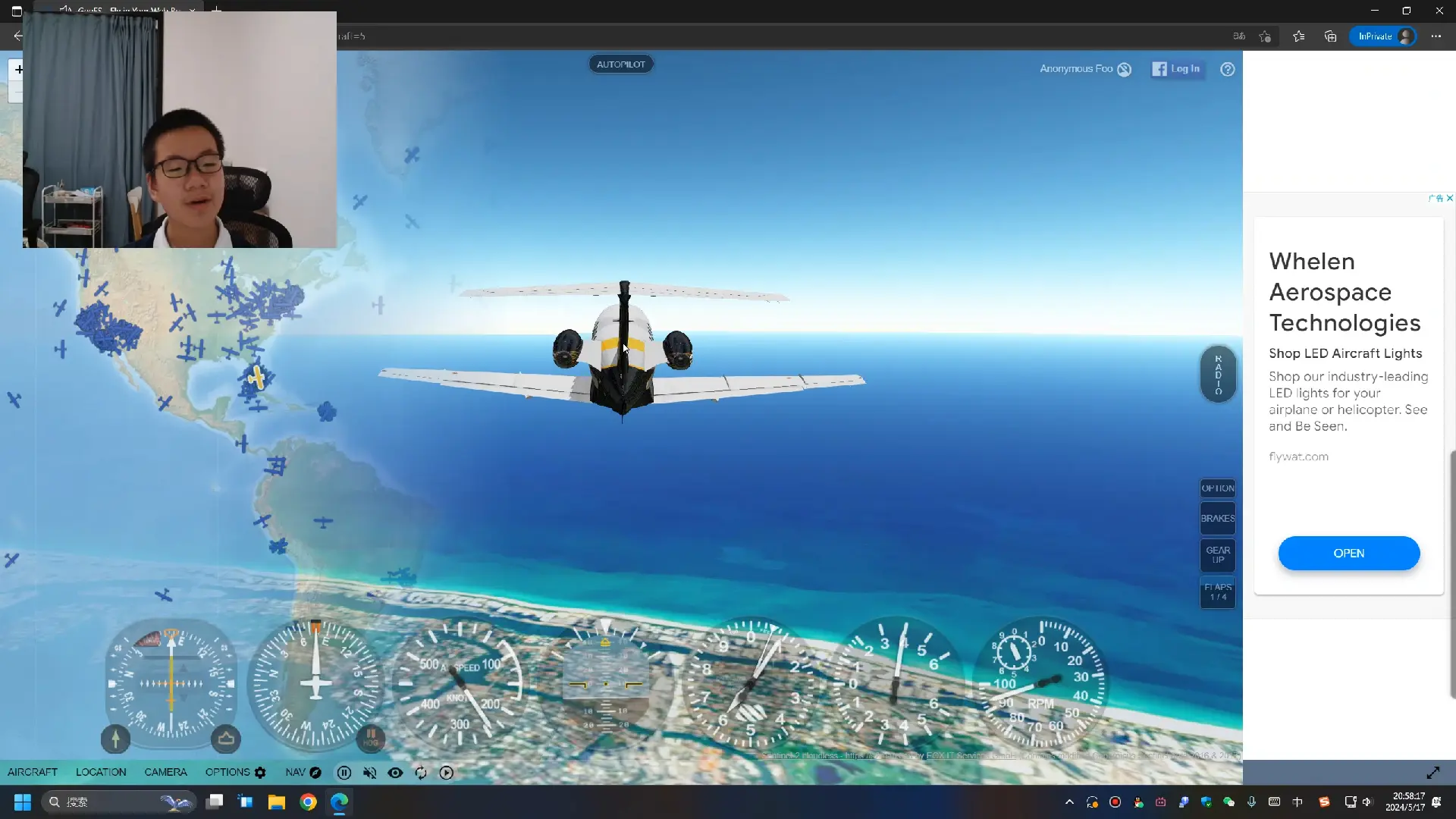Click the FLAPS 1/4 control
This screenshot has width=1456, height=819.
click(x=1218, y=592)
